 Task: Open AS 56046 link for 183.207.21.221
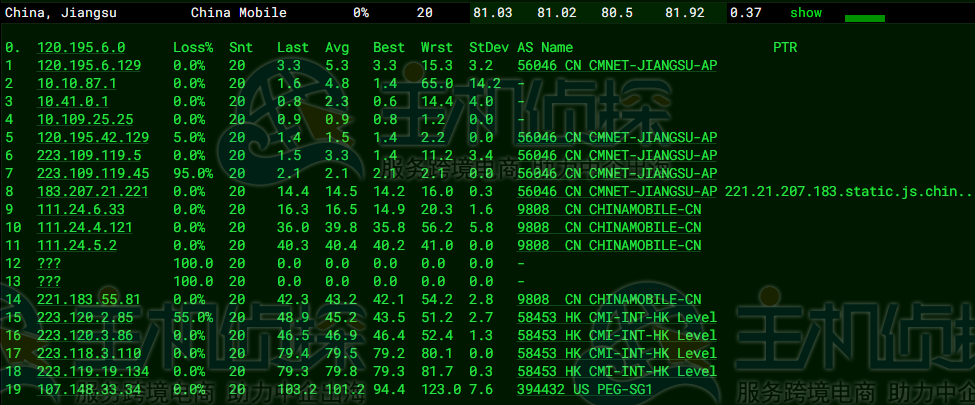click(617, 192)
